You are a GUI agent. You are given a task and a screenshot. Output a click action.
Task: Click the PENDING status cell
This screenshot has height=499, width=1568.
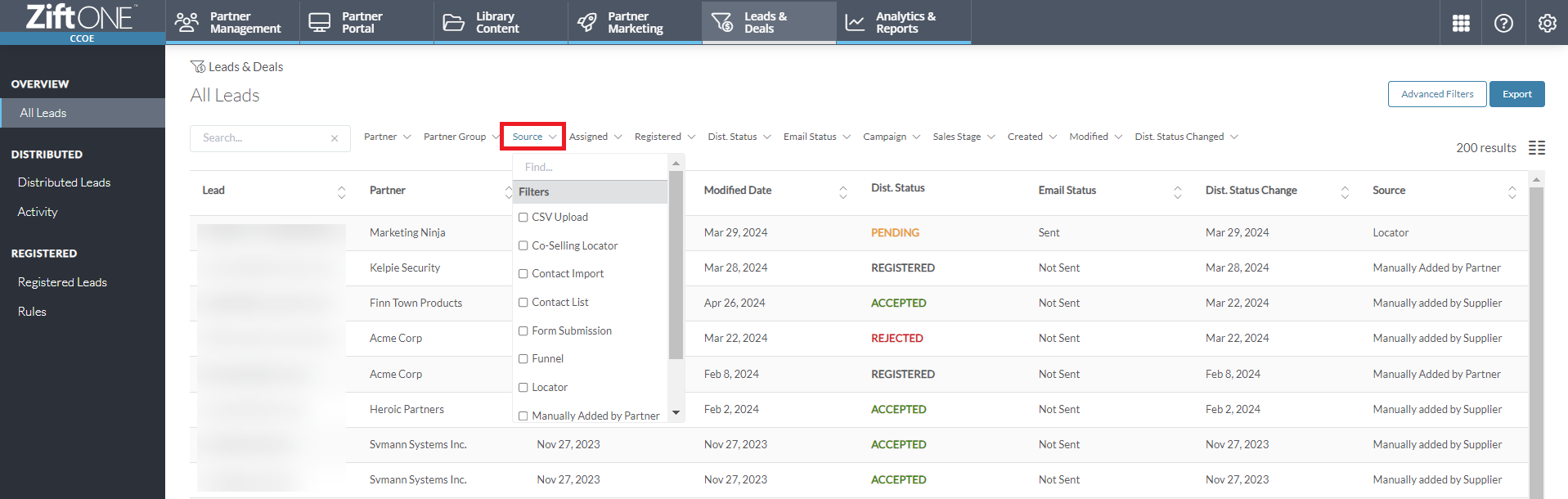click(895, 232)
